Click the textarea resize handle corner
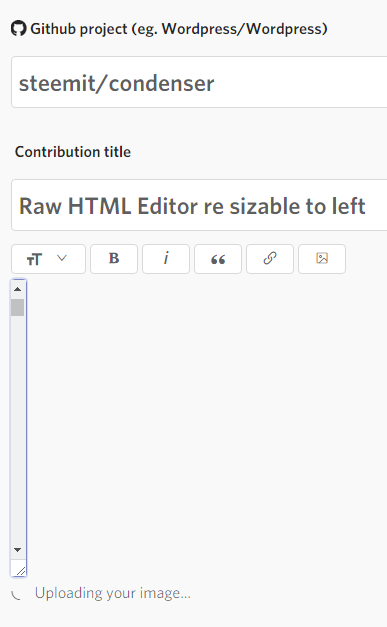 (20, 570)
